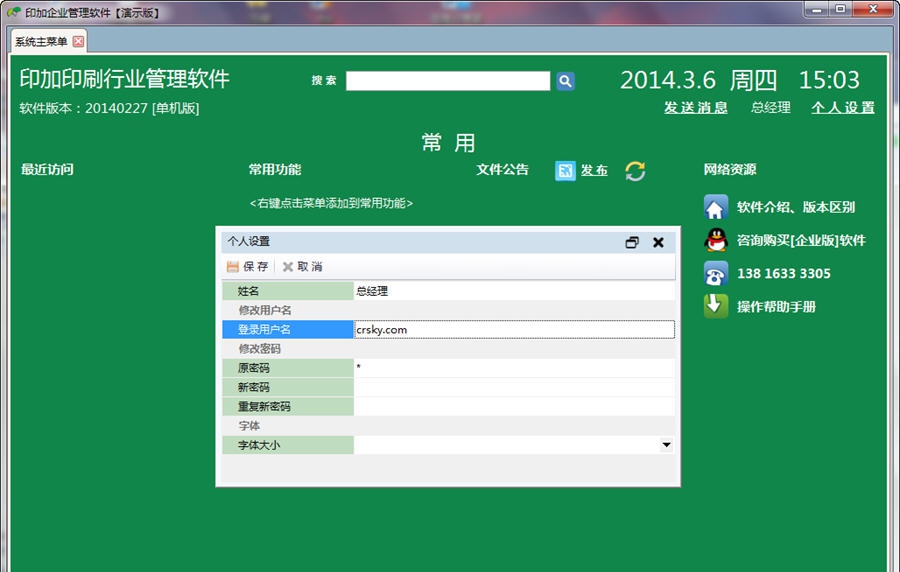Click the telephone icon near phone number
Image resolution: width=900 pixels, height=572 pixels.
click(x=716, y=273)
